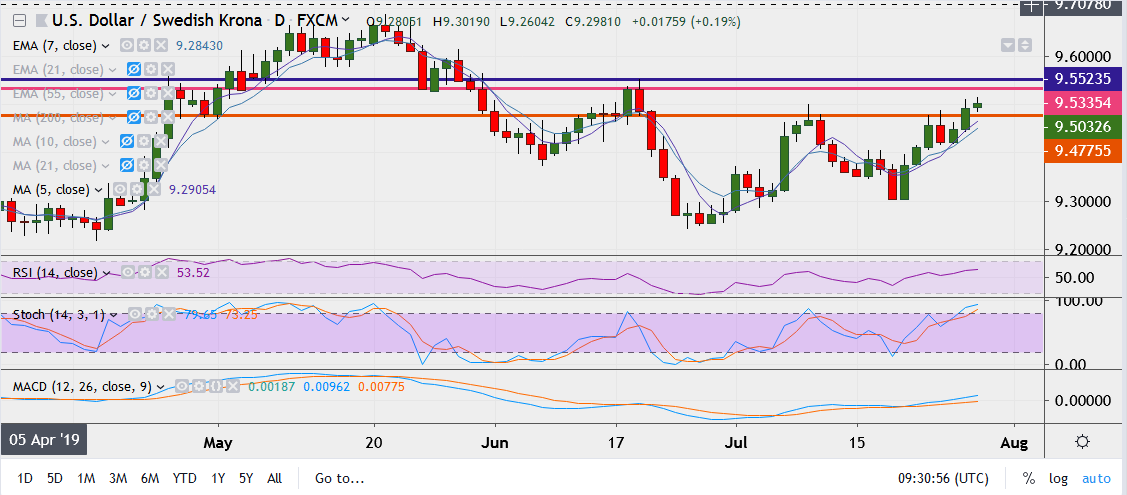Viewport: 1127px width, 495px height.
Task: Select the 5Y time range
Action: pyautogui.click(x=246, y=478)
